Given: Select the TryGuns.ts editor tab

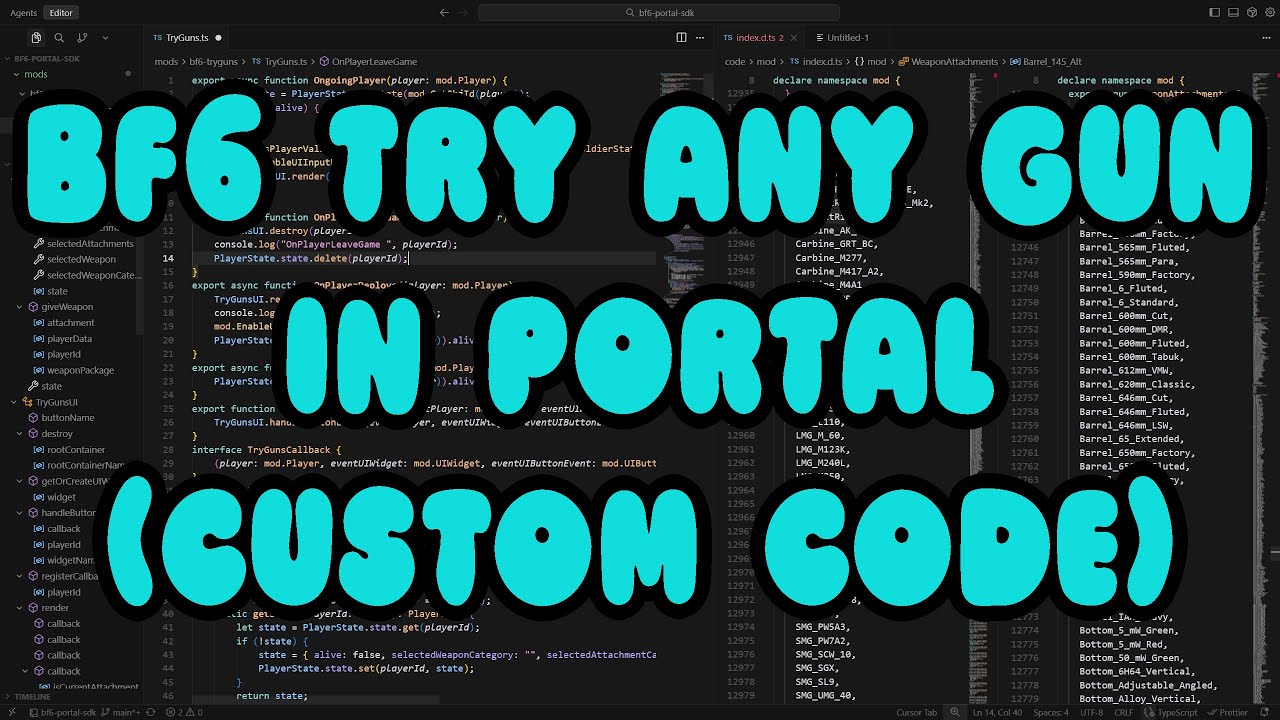Looking at the screenshot, I should [187, 38].
